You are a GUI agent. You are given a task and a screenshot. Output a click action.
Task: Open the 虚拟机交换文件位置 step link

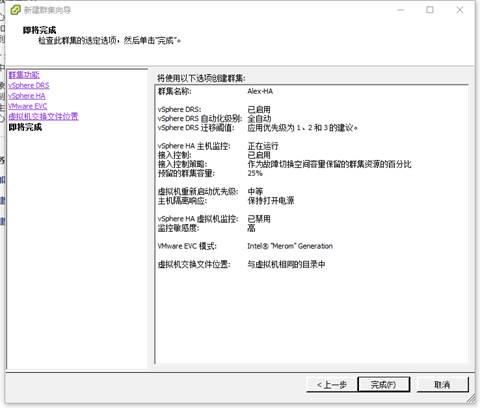click(x=43, y=117)
